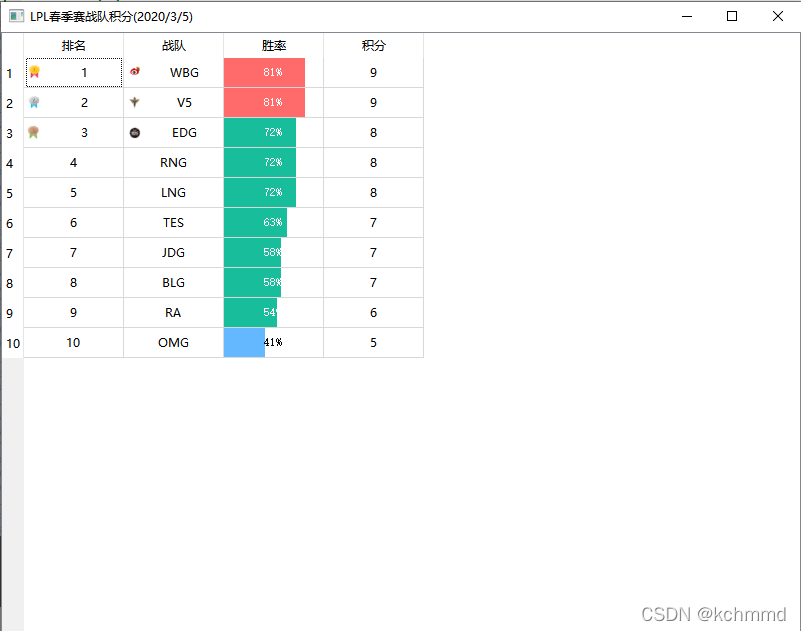Select row header 3
Screen dimensions: 801x631
[12, 133]
